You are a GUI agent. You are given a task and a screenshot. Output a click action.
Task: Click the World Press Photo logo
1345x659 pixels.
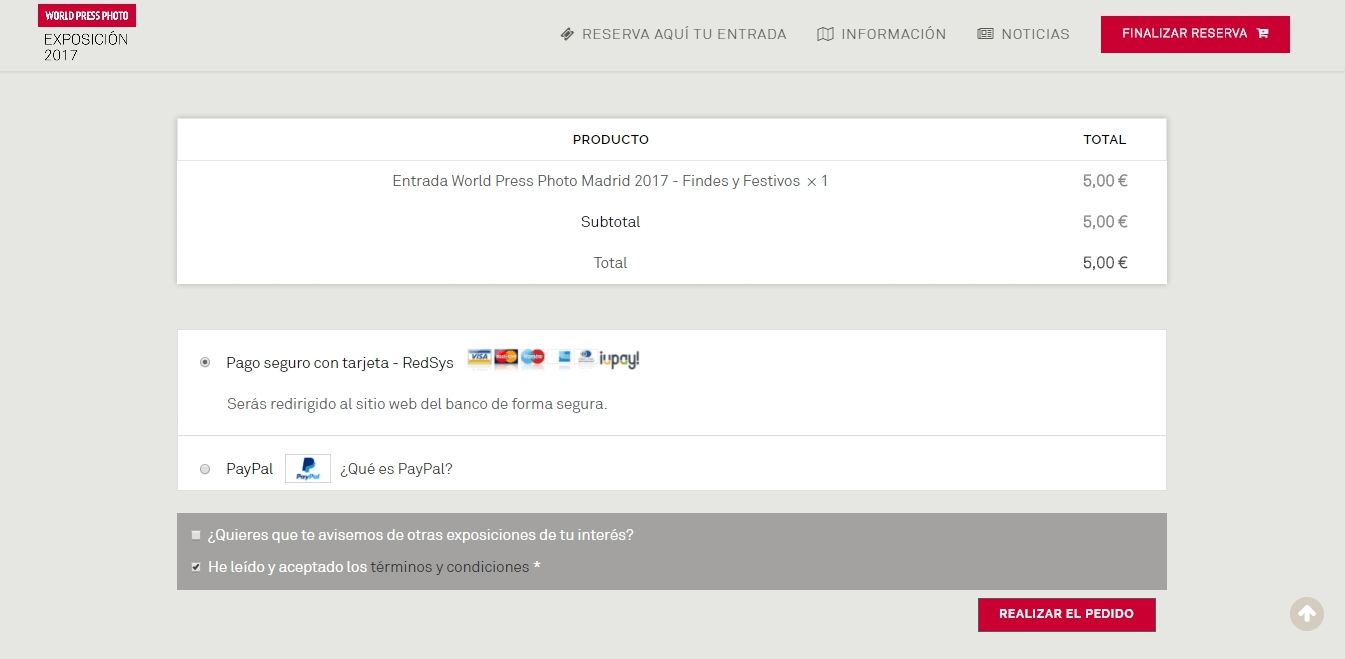pos(87,15)
